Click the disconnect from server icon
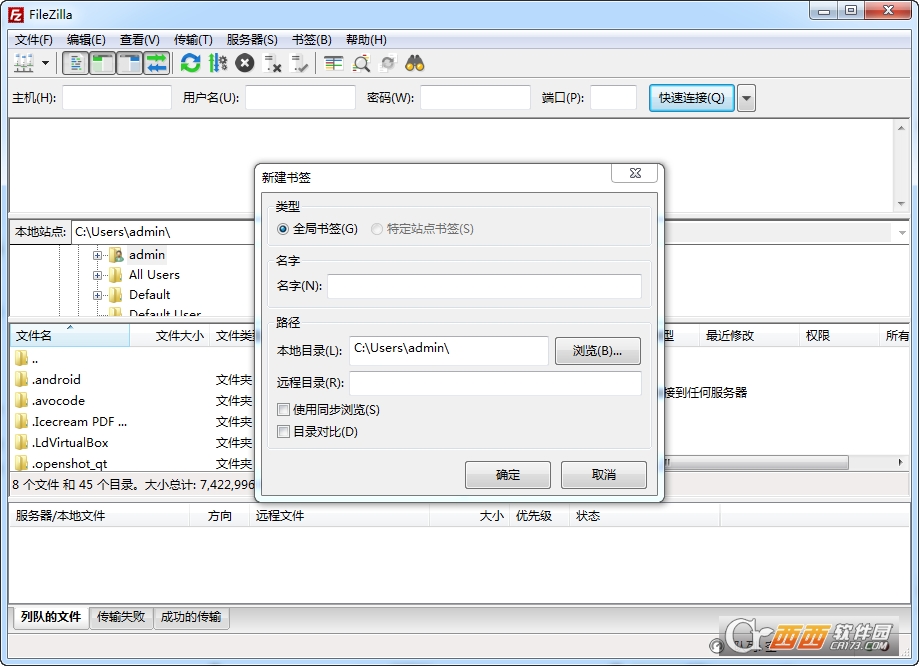This screenshot has height=666, width=919. (273, 63)
